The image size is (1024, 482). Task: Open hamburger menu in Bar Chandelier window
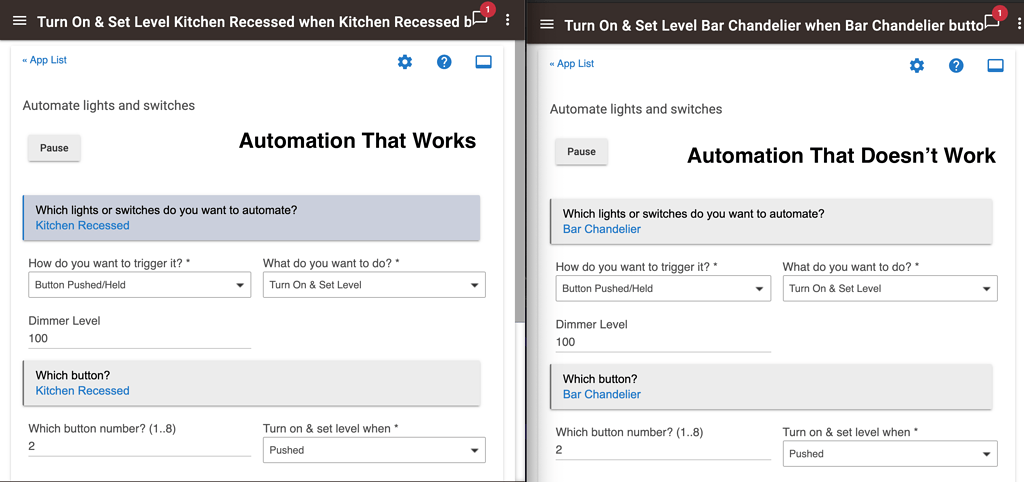pyautogui.click(x=547, y=24)
